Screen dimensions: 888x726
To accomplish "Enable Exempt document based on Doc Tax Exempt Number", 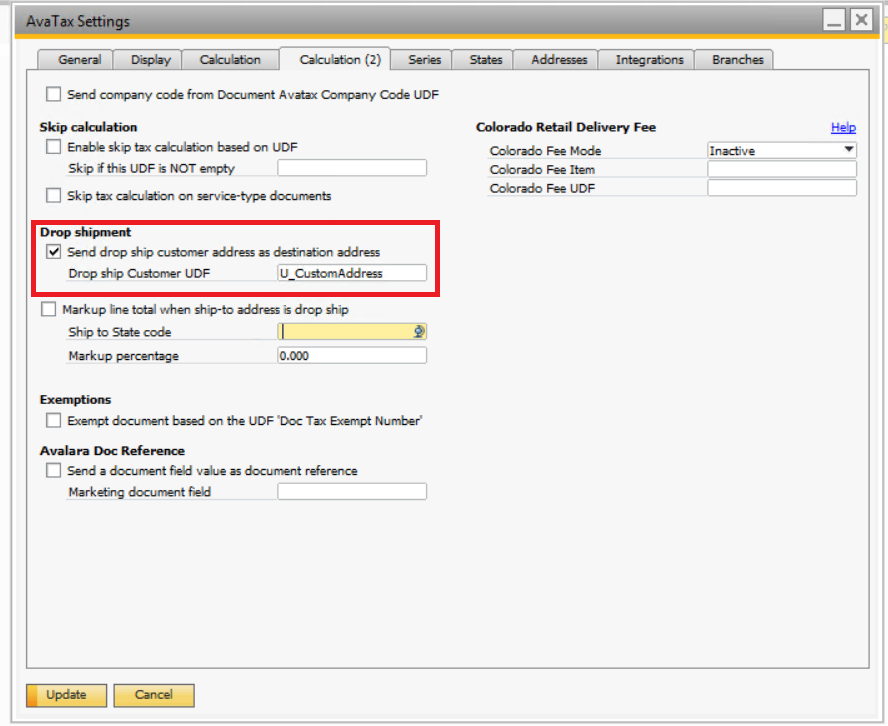I will [x=53, y=420].
